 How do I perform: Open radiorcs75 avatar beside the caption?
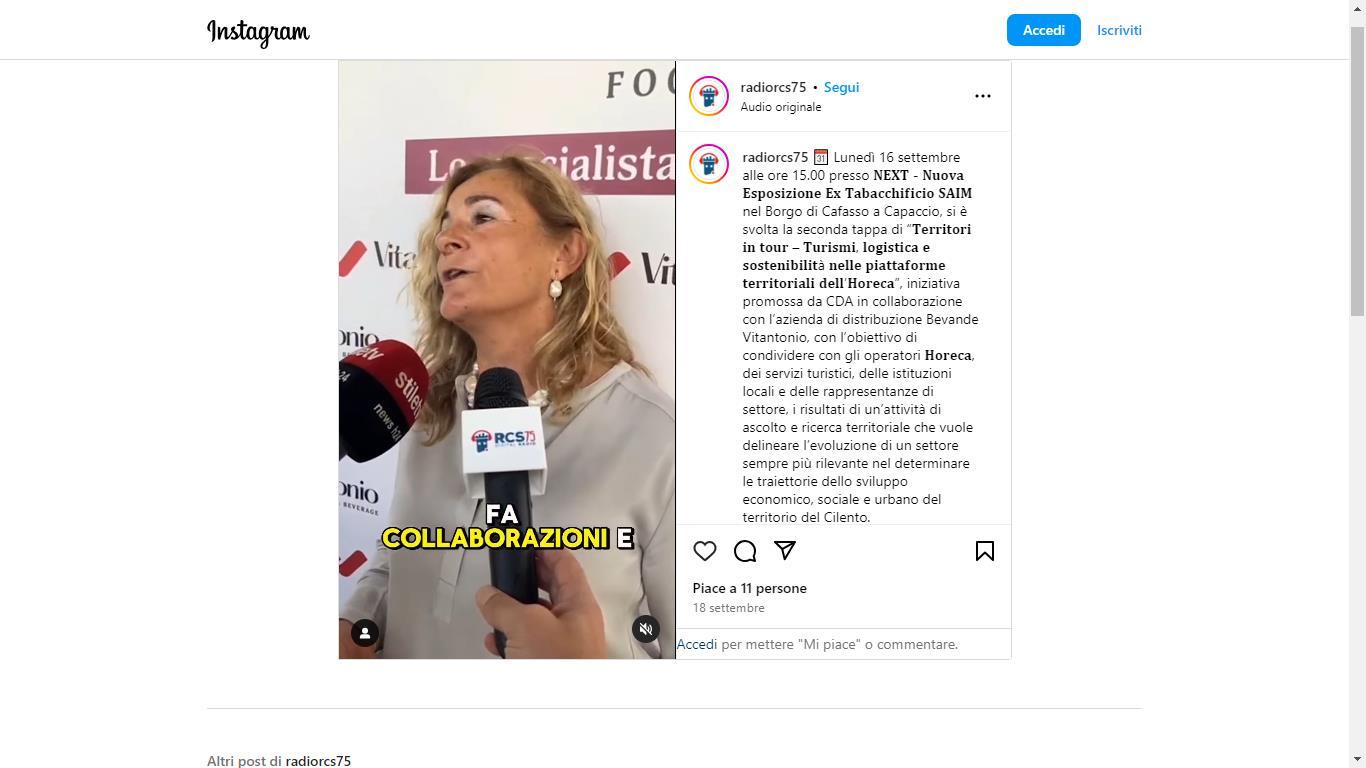pyautogui.click(x=709, y=164)
